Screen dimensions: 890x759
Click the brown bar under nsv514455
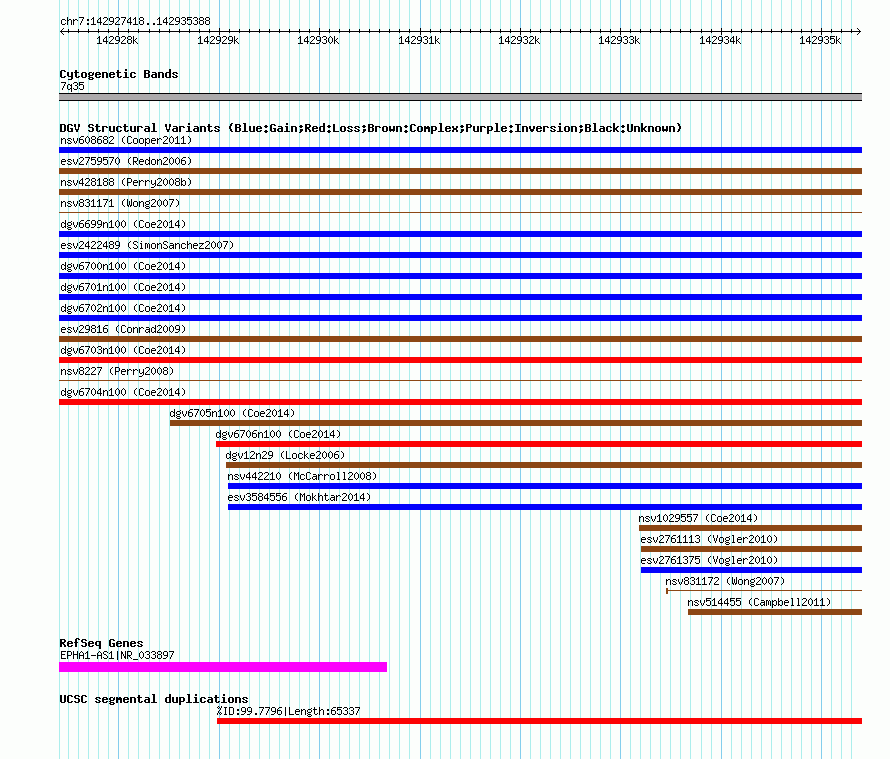tap(775, 612)
